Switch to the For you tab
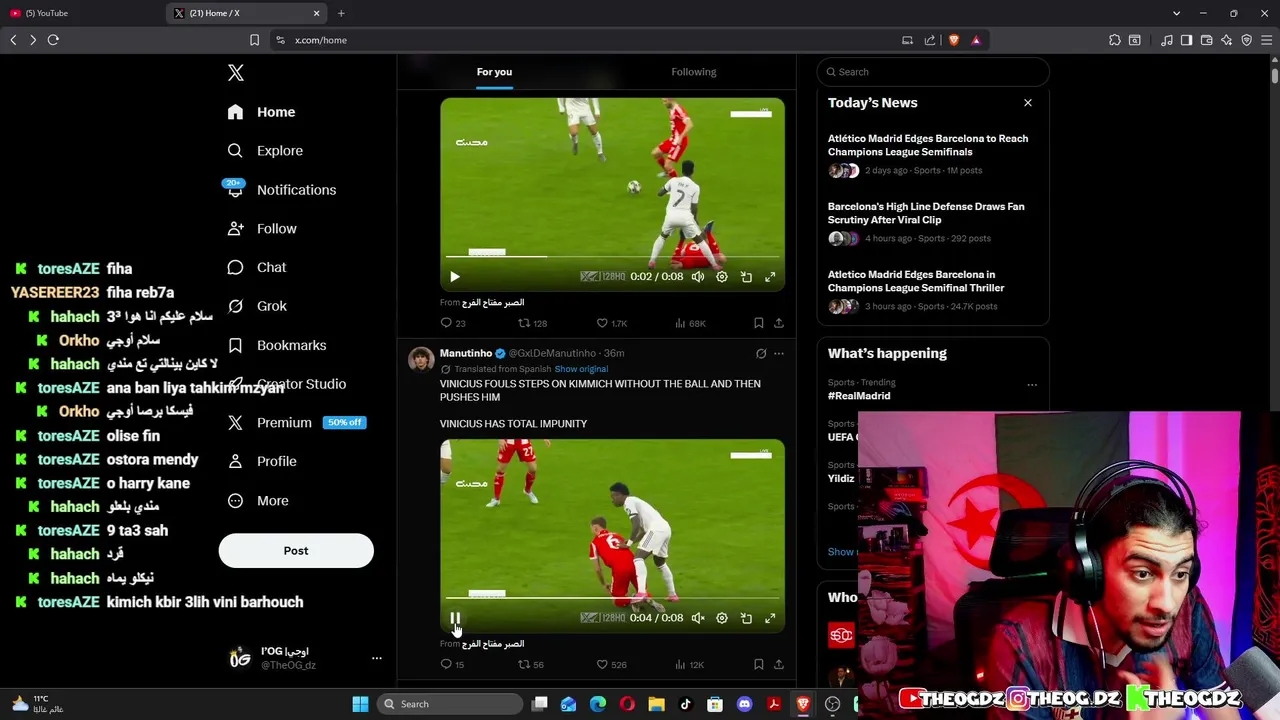 (x=494, y=72)
